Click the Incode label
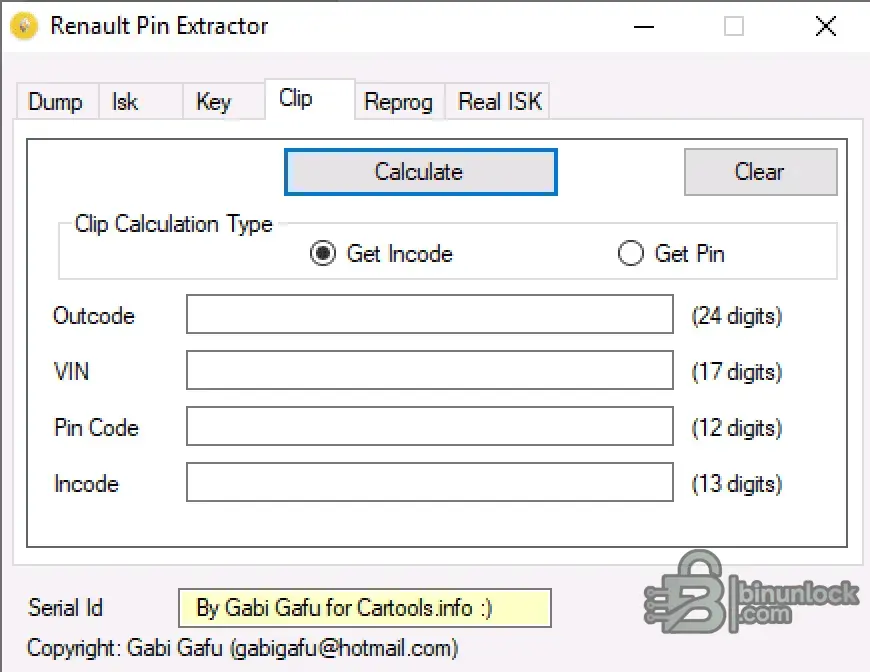The width and height of the screenshot is (870, 672). (87, 484)
